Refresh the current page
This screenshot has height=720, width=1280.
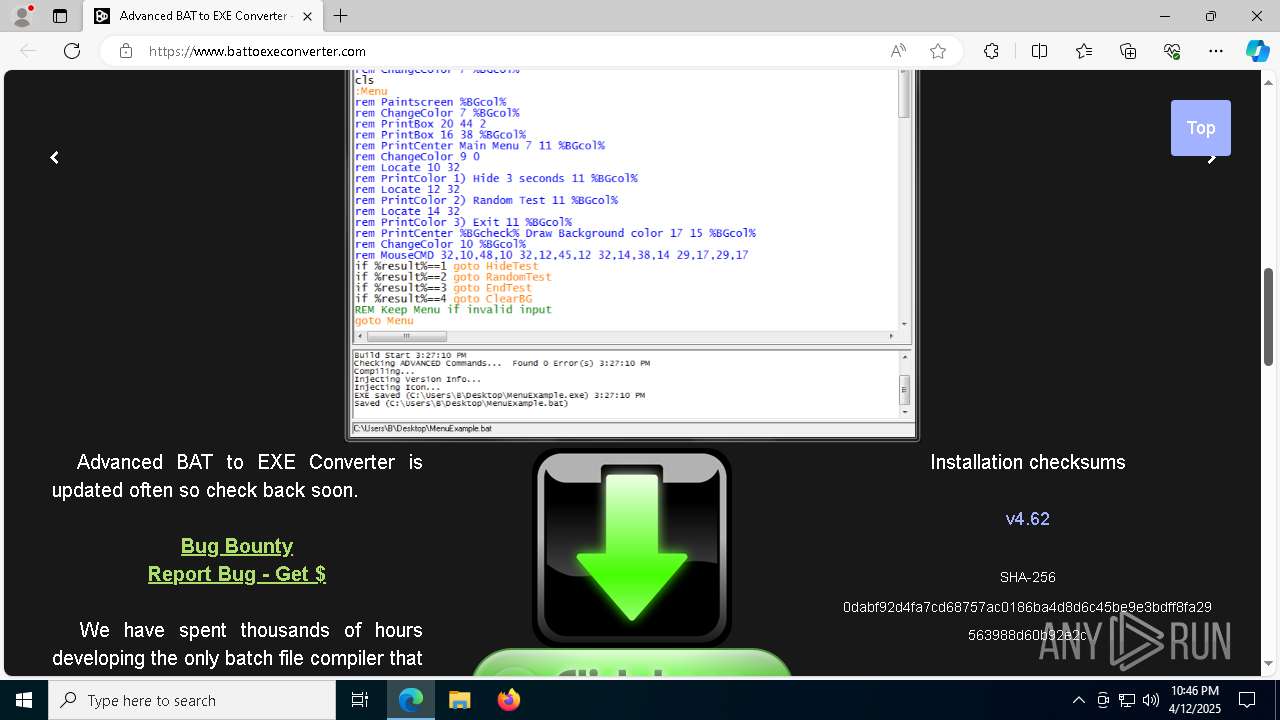pos(72,51)
